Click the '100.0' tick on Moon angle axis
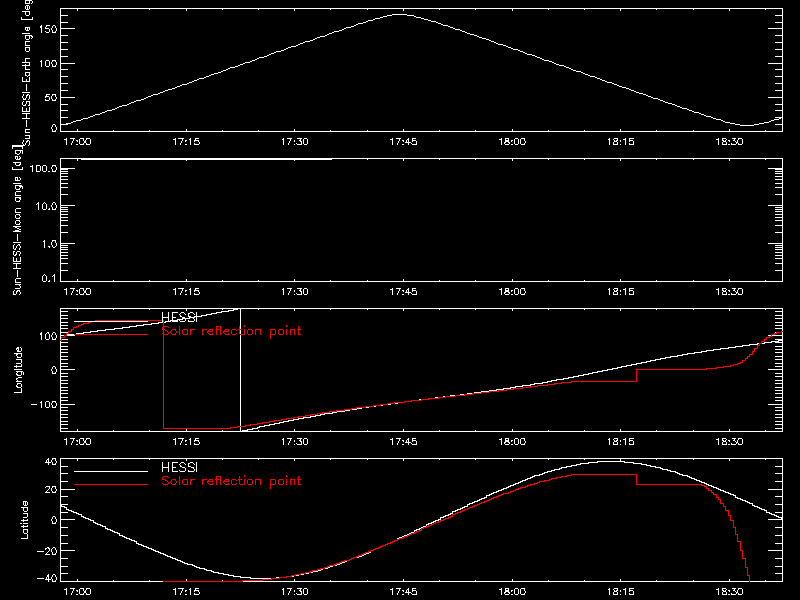Screen dimensions: 800x600 click(44, 169)
